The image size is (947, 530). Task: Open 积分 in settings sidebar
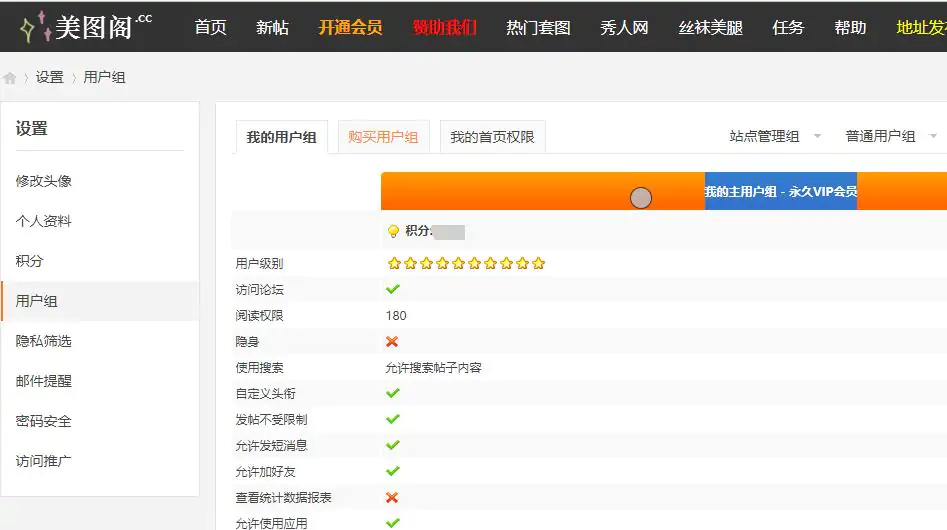[30, 261]
